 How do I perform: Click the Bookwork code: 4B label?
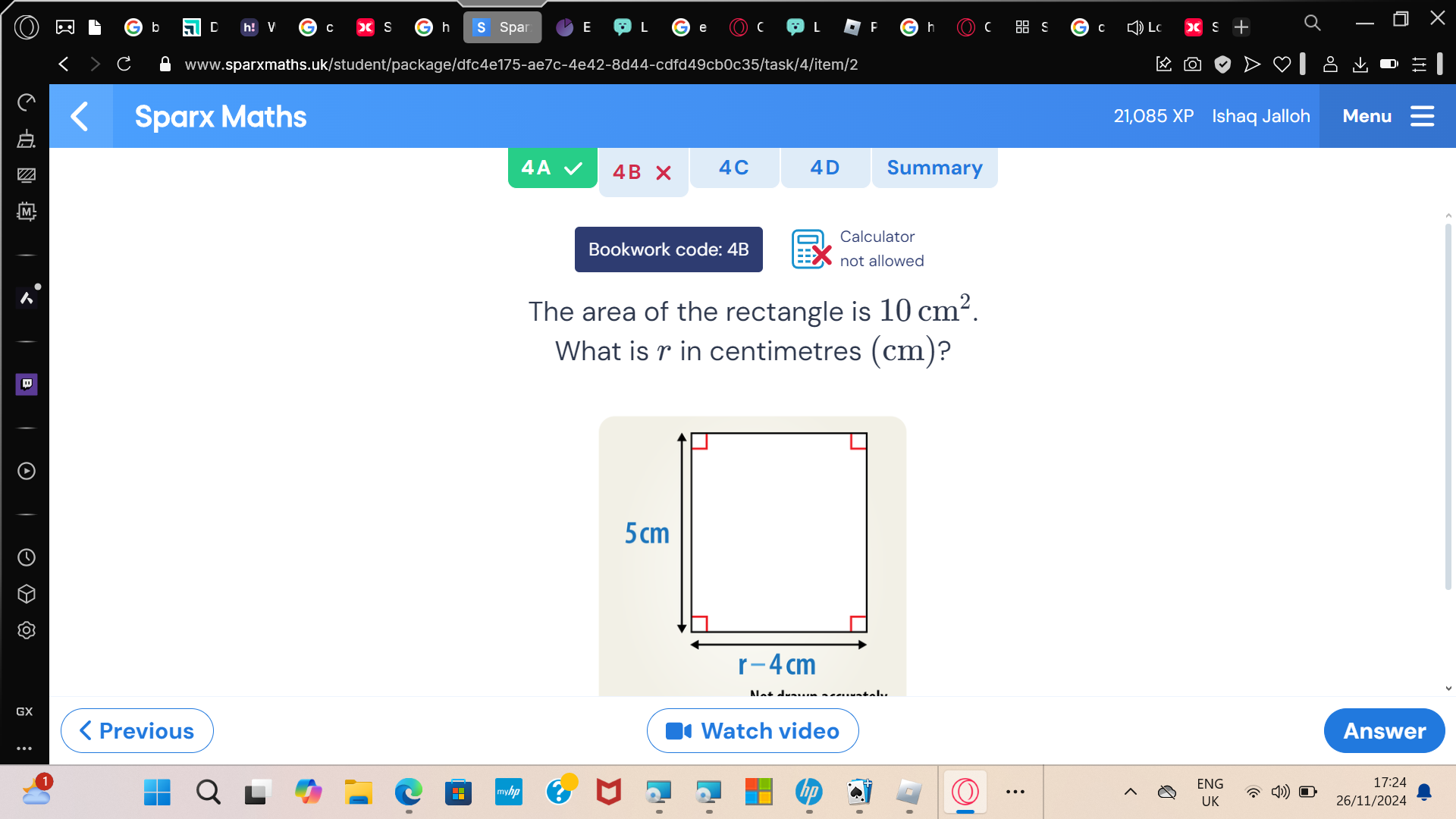668,249
